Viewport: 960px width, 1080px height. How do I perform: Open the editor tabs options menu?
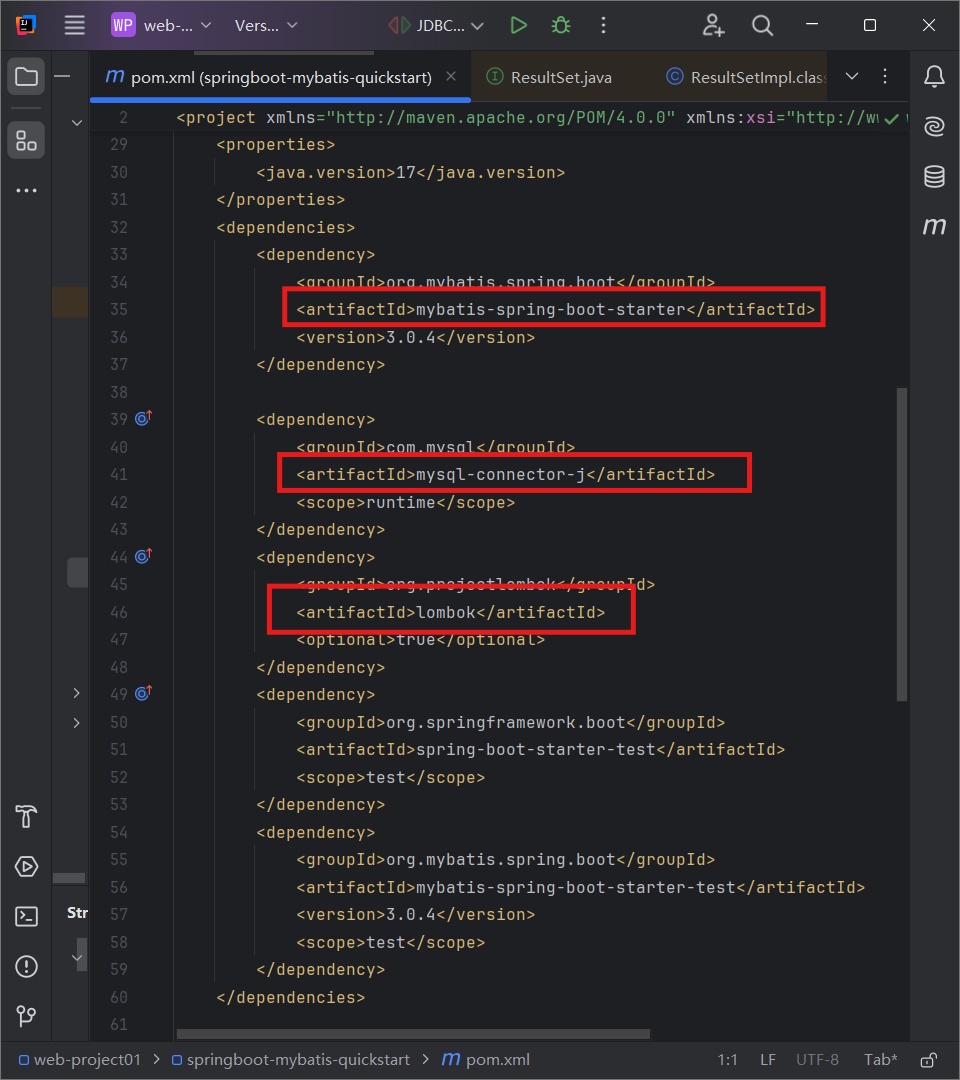[x=885, y=76]
